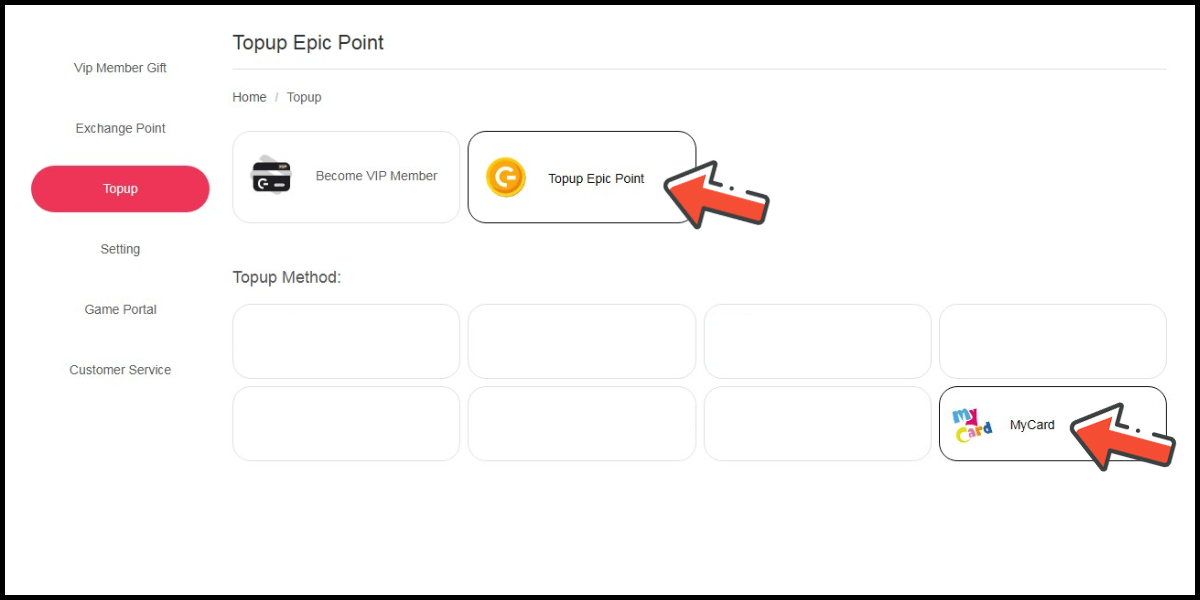This screenshot has width=1200, height=600.
Task: Go to Exchange Point in the sidebar
Action: click(120, 128)
